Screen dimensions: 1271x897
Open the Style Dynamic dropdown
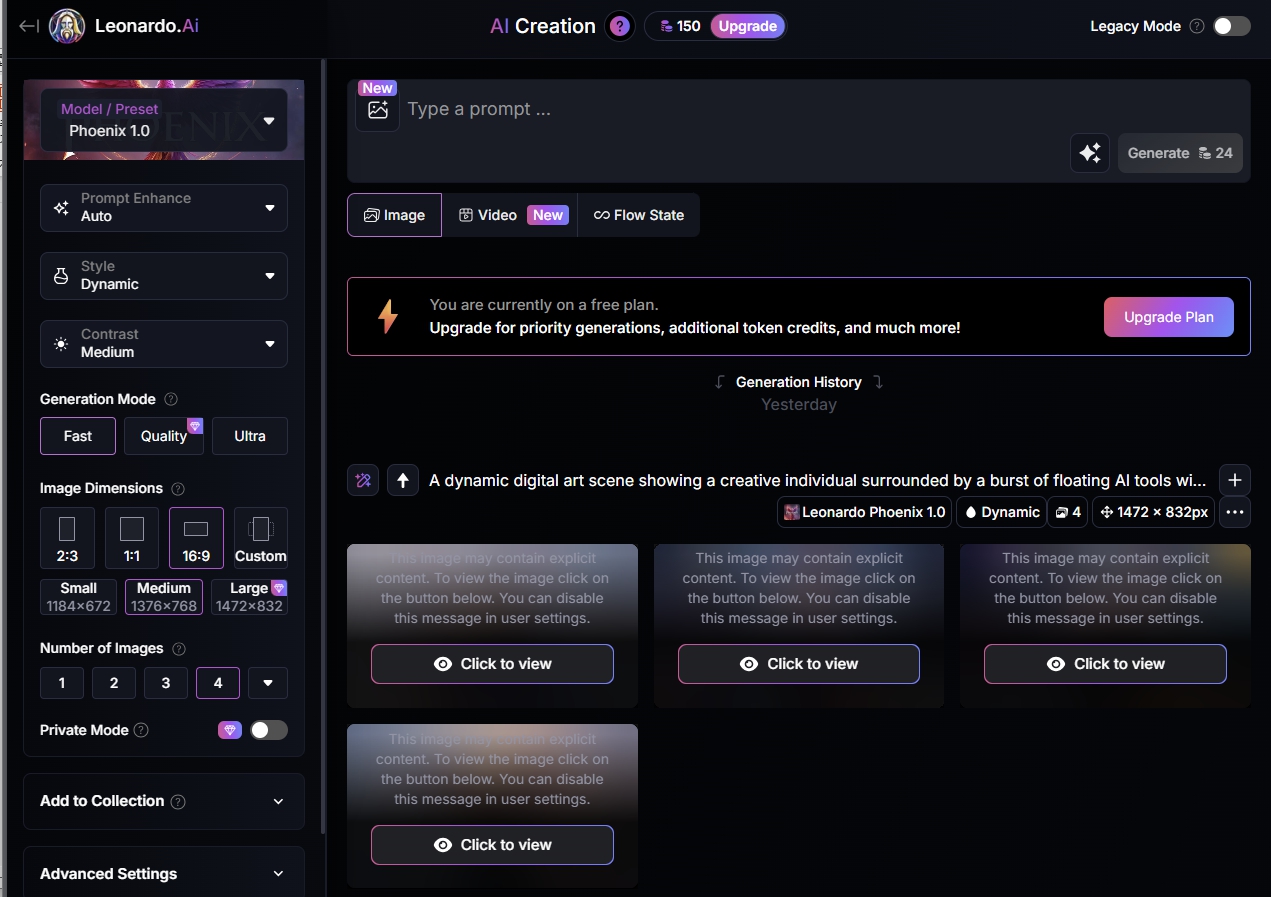(x=164, y=276)
